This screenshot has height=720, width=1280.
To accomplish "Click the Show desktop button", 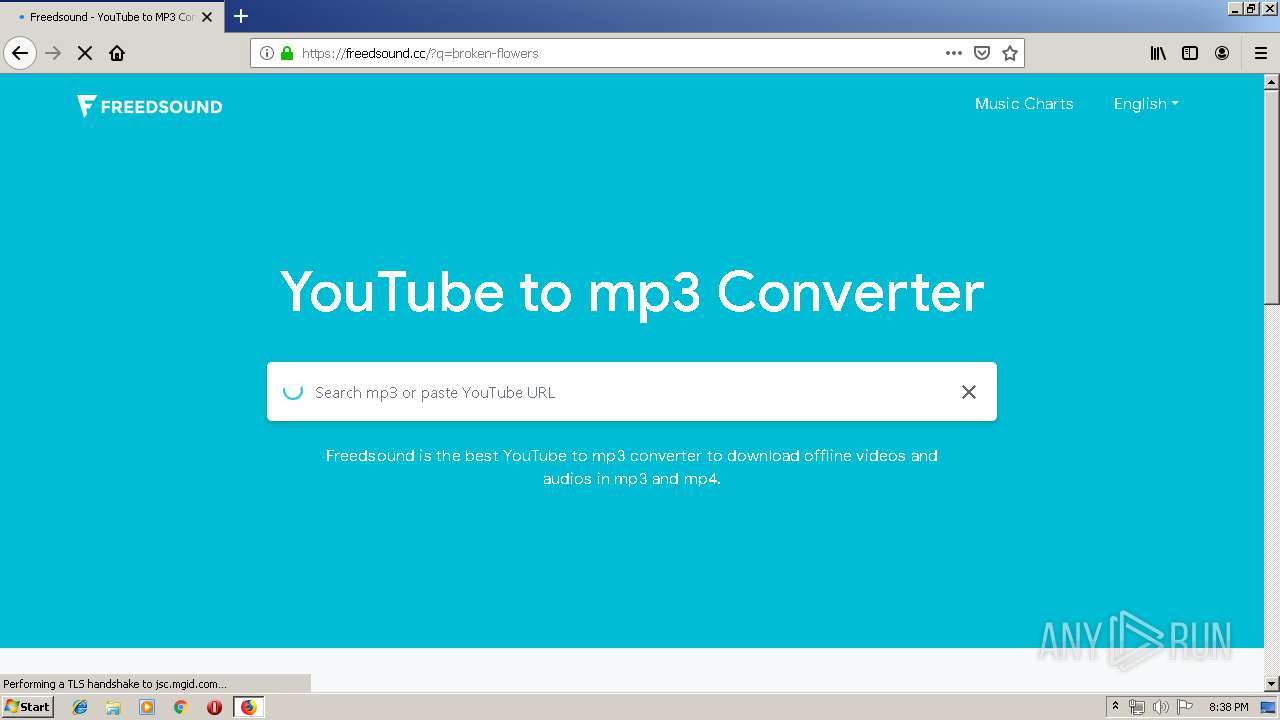I will 1269,707.
